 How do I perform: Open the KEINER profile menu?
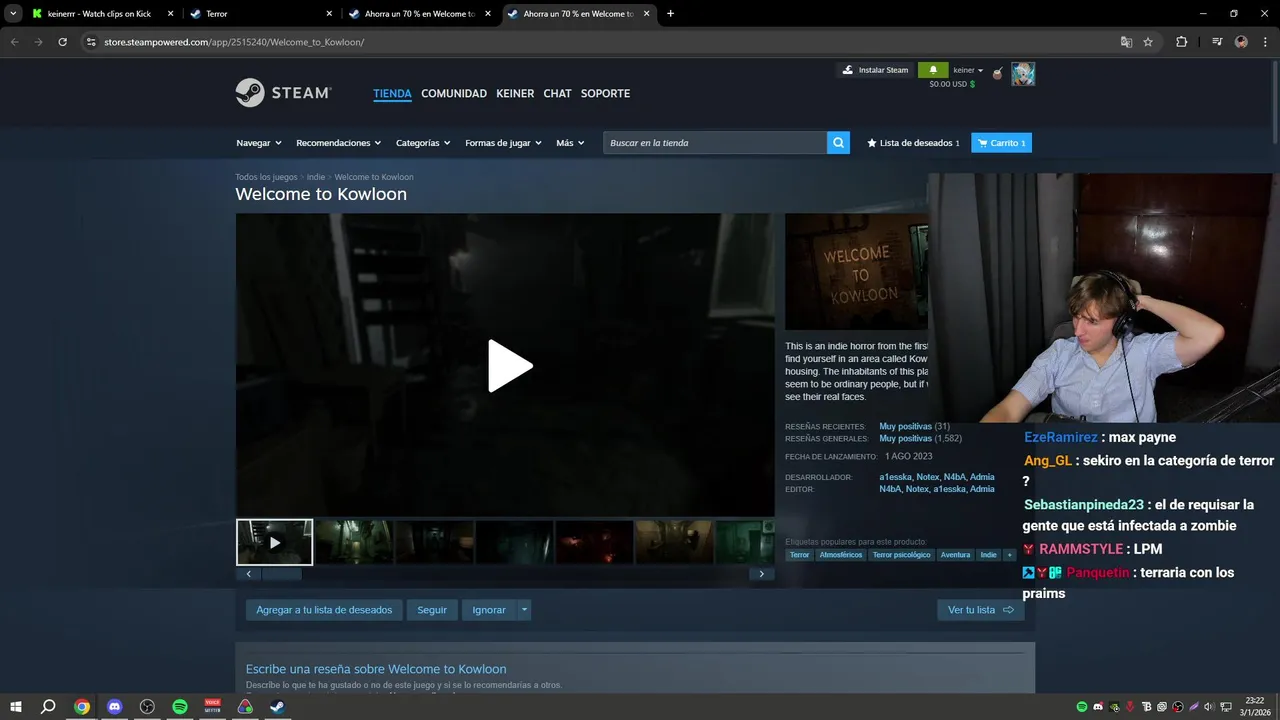[x=515, y=93]
